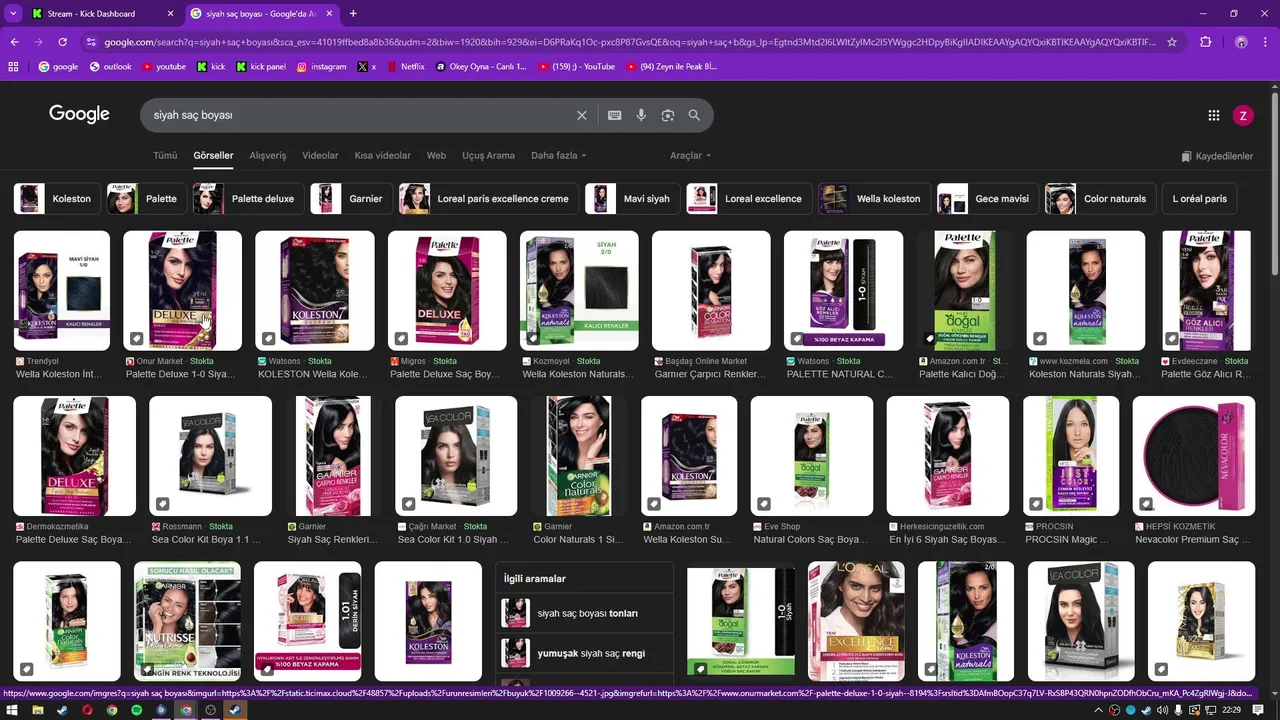Open the outlook bookmark
Screen dimensions: 1280x720
[x=111, y=67]
